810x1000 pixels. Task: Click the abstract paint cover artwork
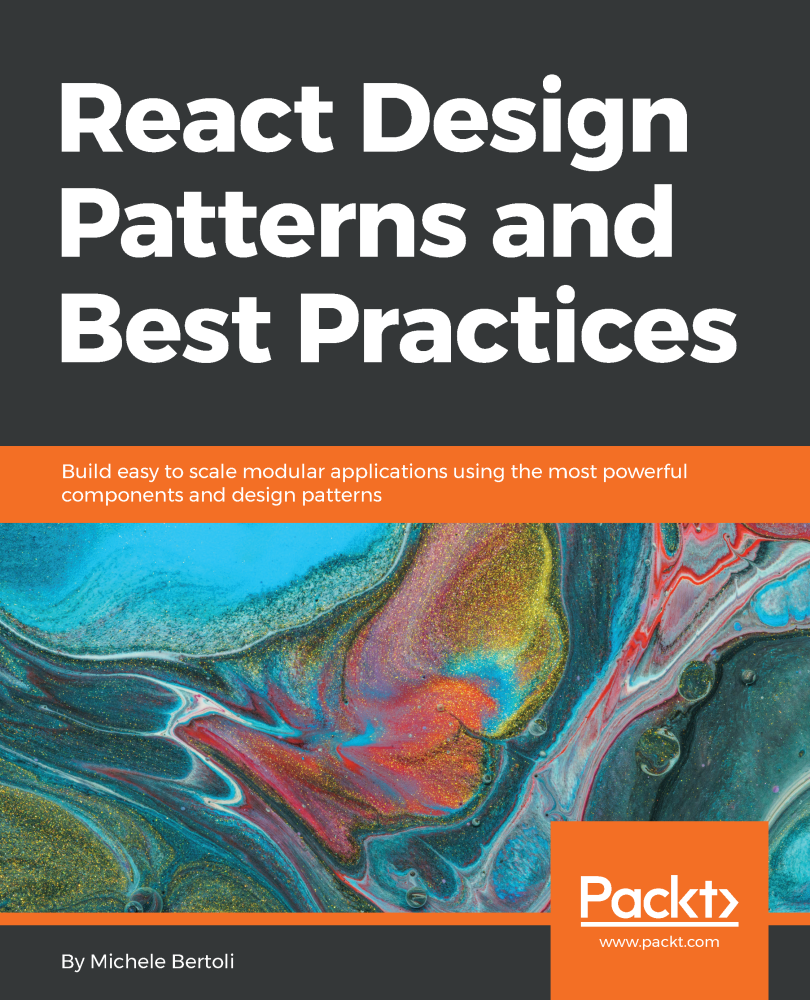point(405,717)
